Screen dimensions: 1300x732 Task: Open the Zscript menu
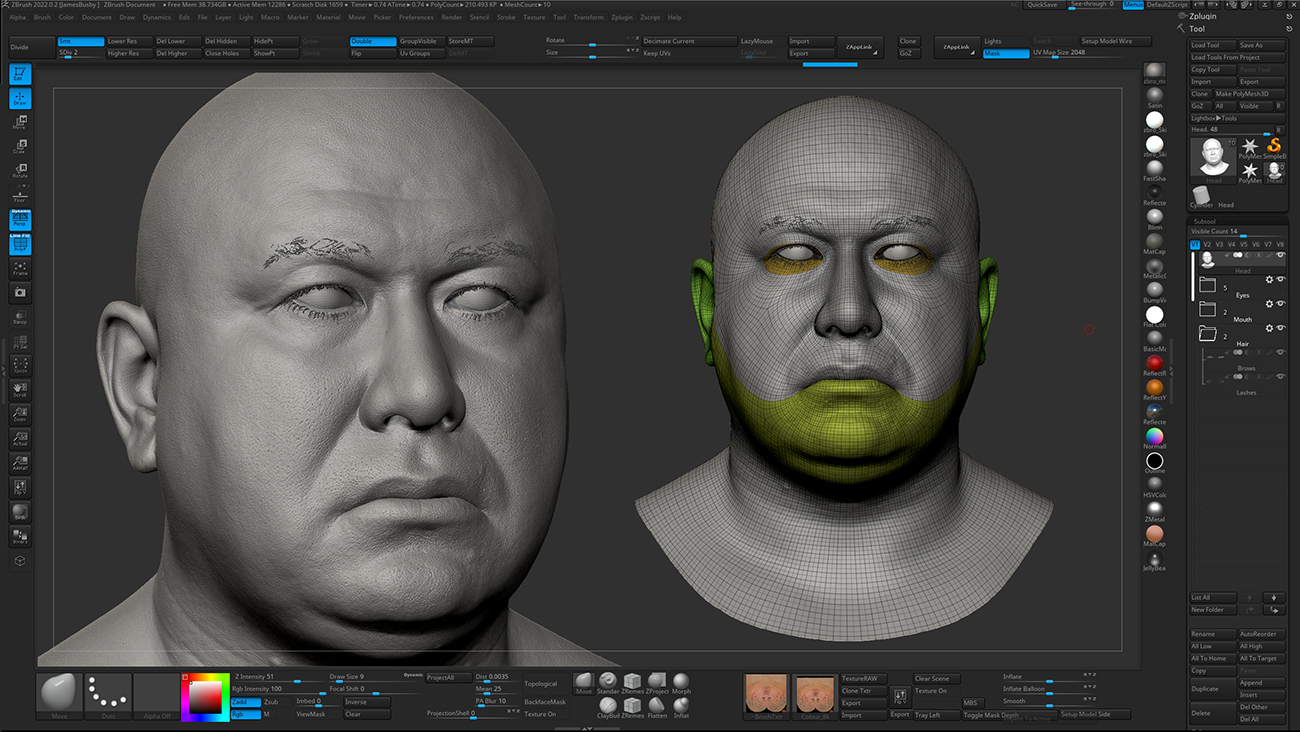click(651, 17)
